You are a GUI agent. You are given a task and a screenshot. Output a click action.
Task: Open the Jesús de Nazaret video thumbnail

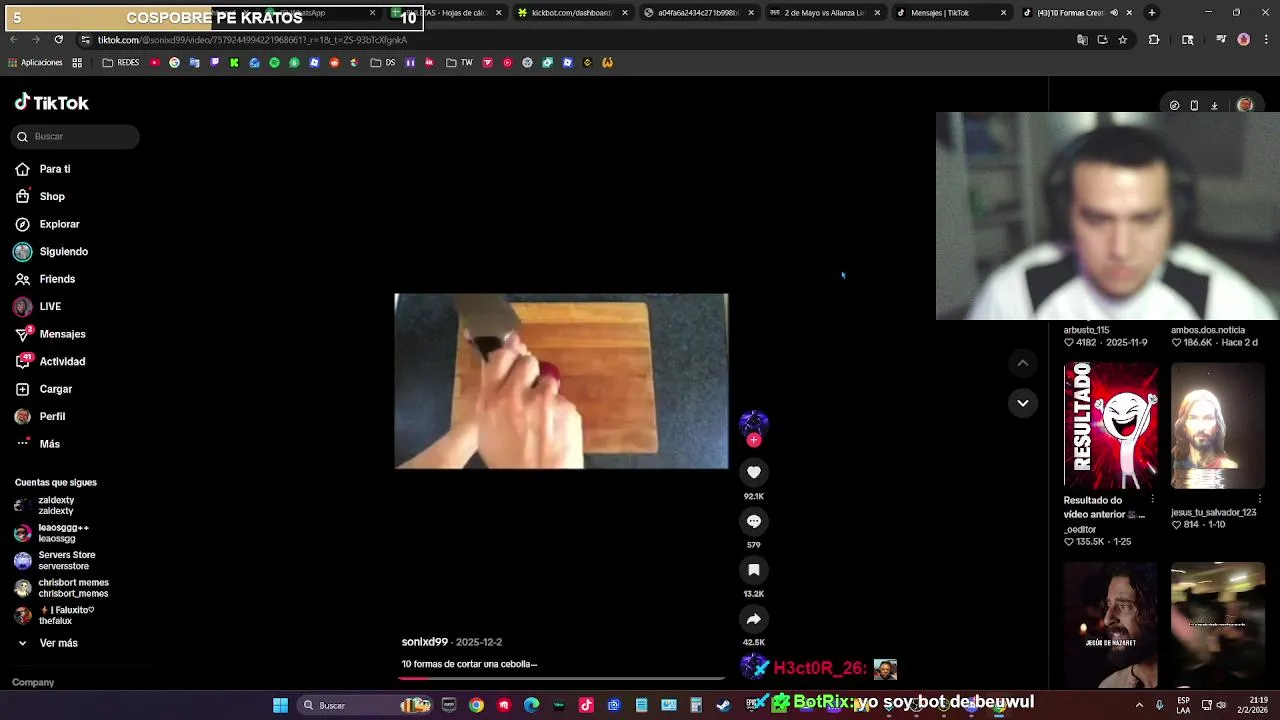tap(1111, 625)
